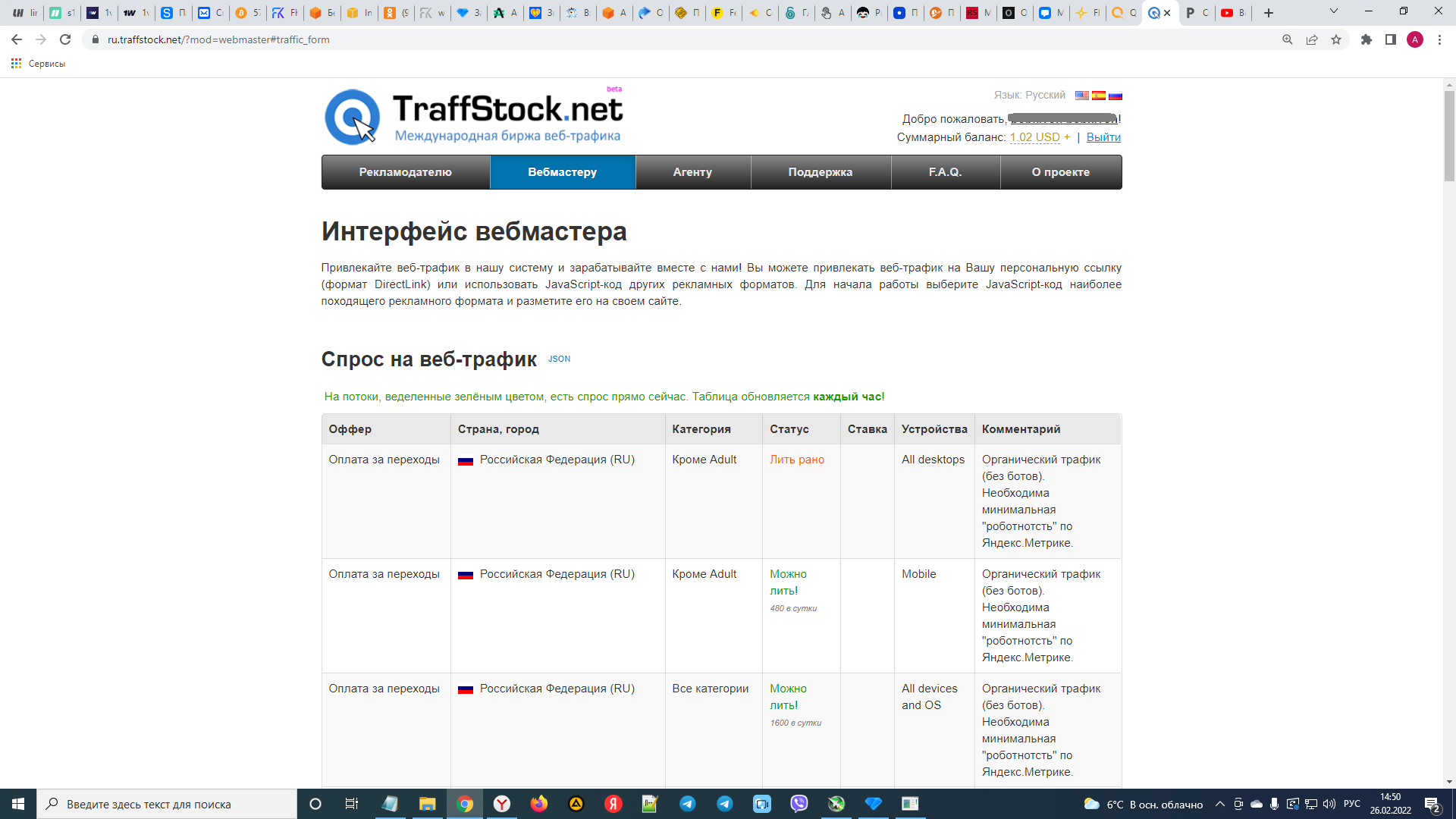Go back with browser back arrow
Image resolution: width=1456 pixels, height=819 pixels.
17,39
